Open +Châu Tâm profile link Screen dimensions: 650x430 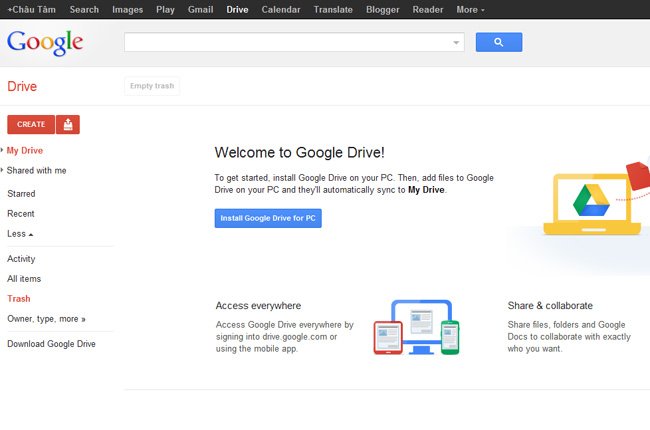32,10
